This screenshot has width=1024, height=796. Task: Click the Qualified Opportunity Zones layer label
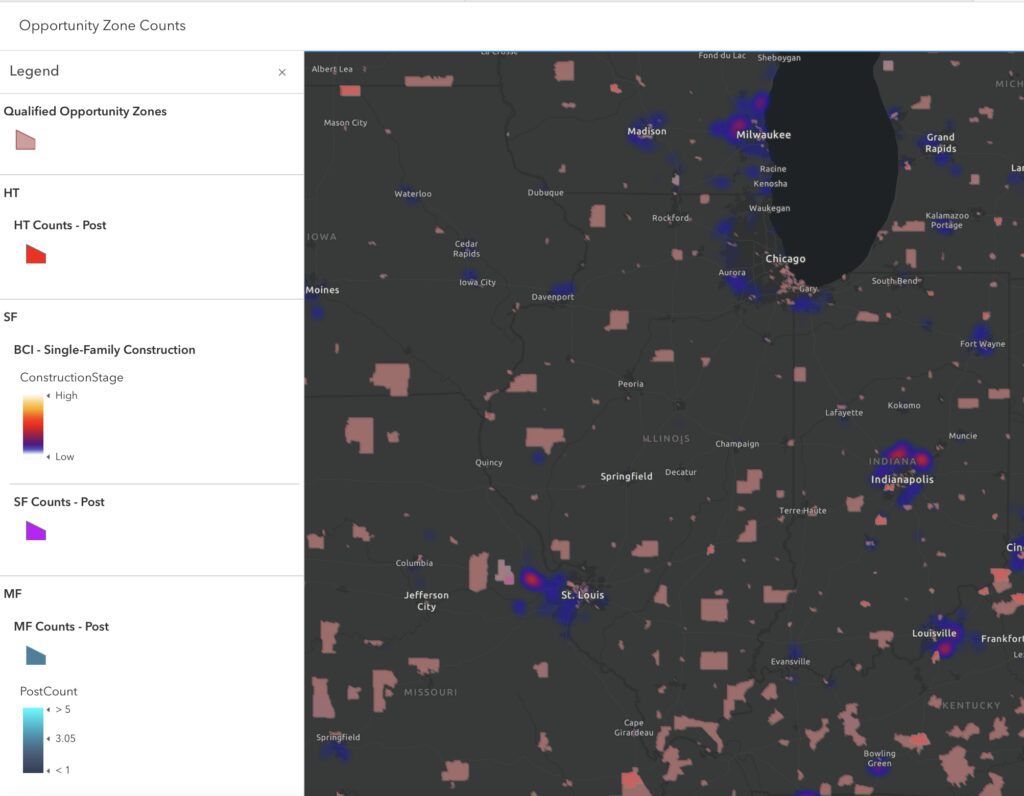(x=85, y=111)
